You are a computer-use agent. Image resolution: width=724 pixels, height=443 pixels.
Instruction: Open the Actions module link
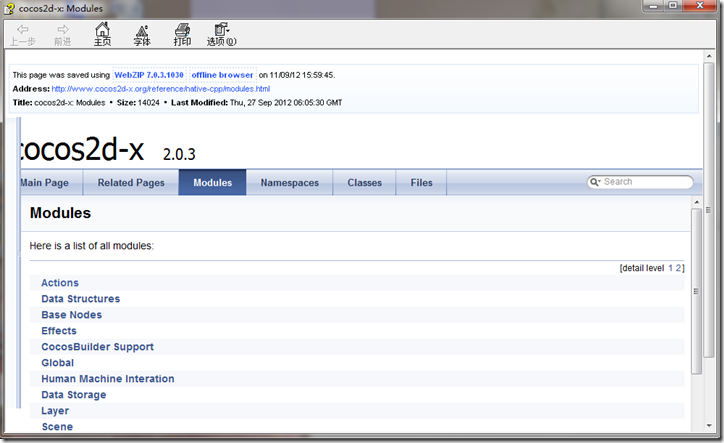point(59,283)
